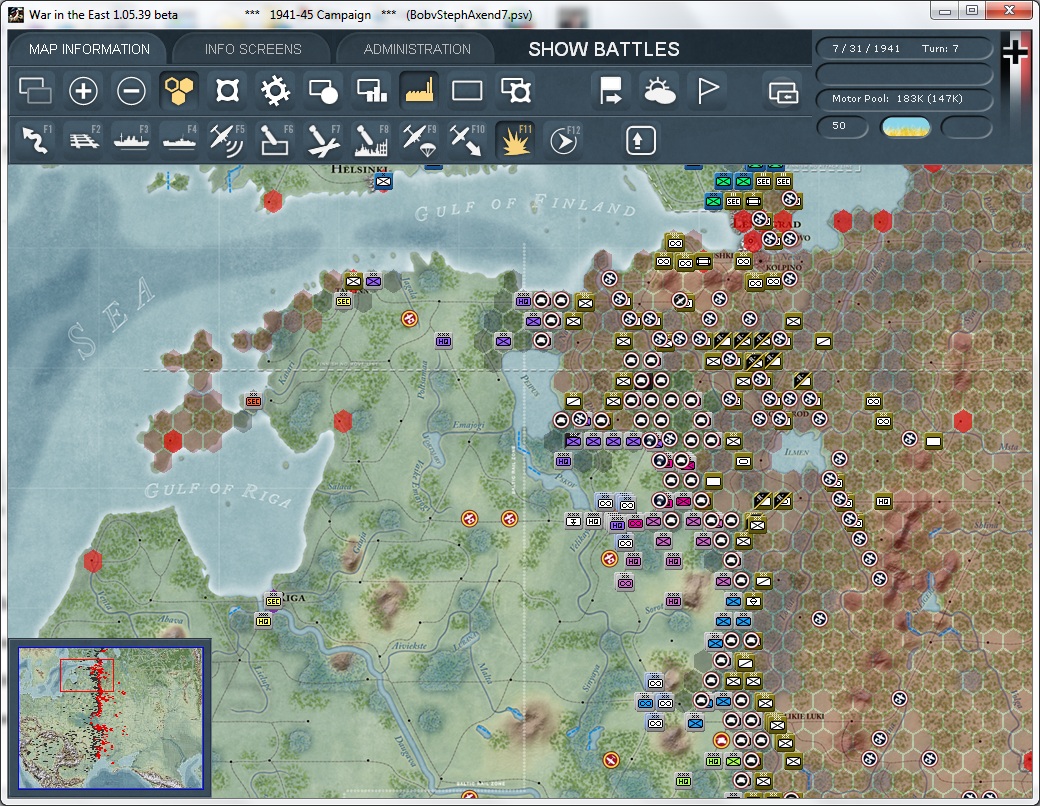Open the MAP INFORMATION tab
The image size is (1040, 806).
pyautogui.click(x=89, y=49)
